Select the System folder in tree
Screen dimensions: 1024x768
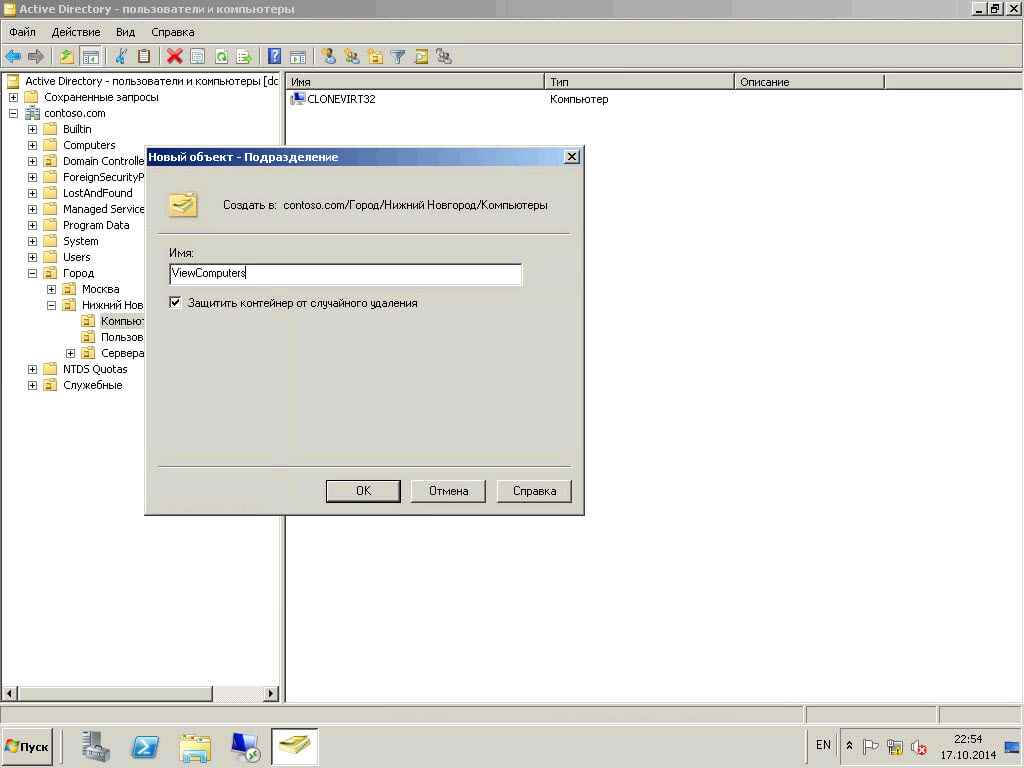pos(80,241)
